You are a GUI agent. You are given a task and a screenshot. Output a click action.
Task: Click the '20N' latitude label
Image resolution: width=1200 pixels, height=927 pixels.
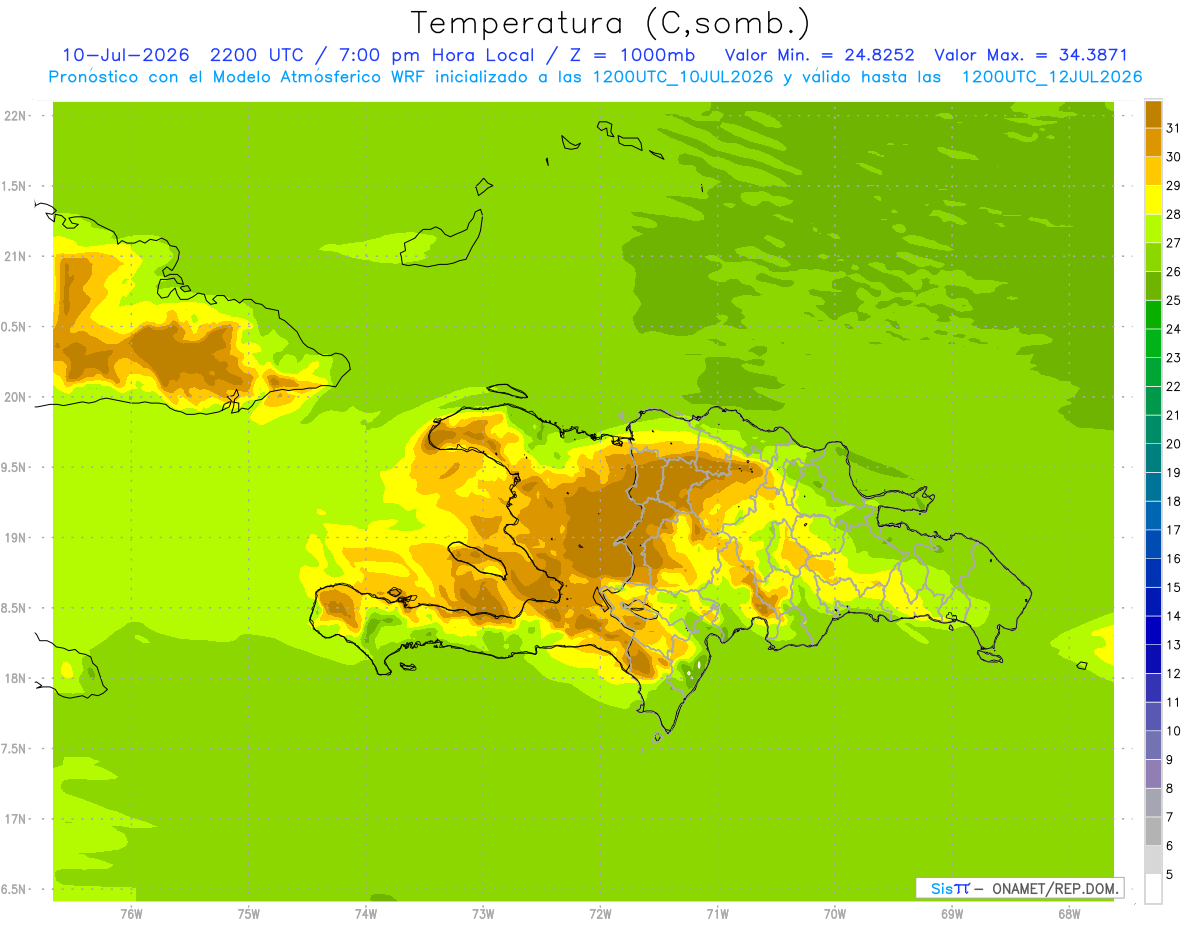[14, 397]
